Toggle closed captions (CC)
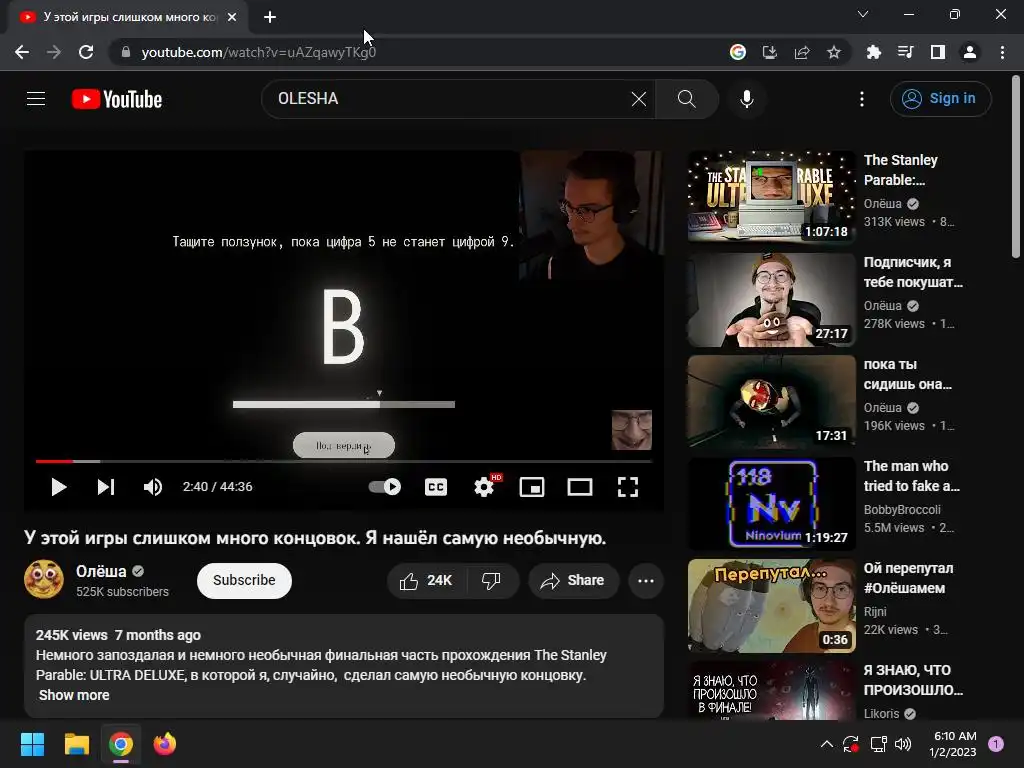This screenshot has height=768, width=1024. point(436,487)
